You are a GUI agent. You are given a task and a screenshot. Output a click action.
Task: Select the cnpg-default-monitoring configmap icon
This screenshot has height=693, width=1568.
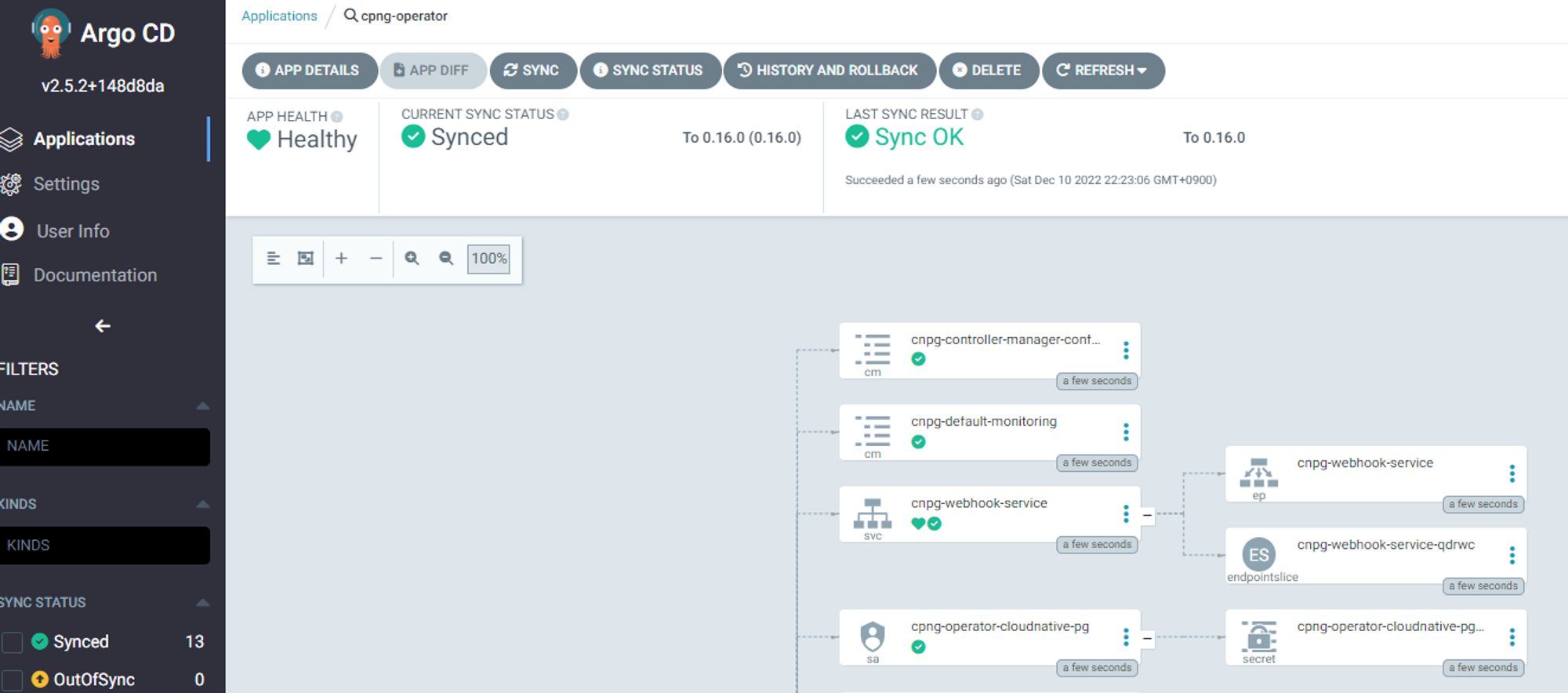click(873, 431)
